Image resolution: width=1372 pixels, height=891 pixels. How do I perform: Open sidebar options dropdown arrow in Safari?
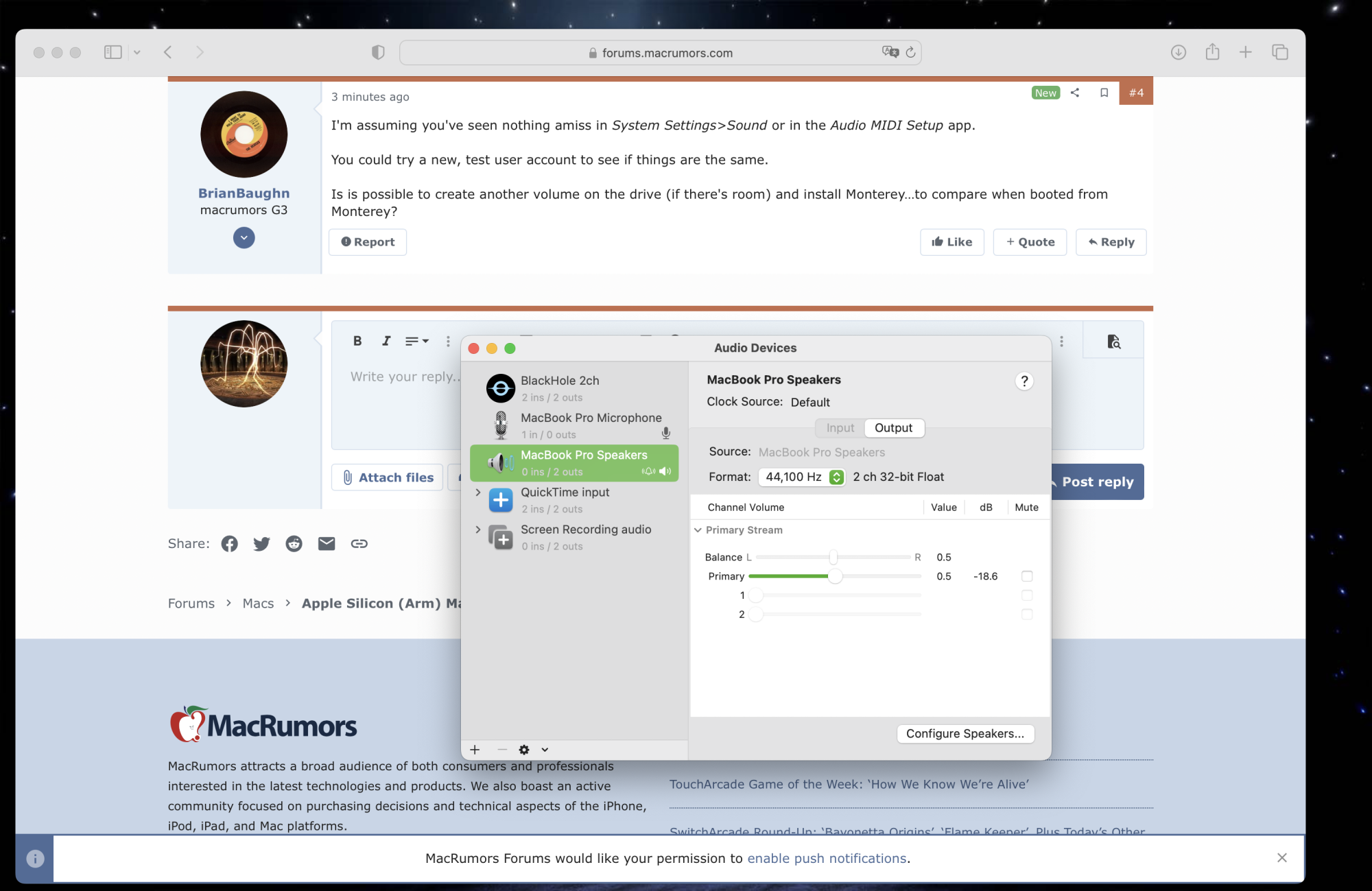pos(137,52)
